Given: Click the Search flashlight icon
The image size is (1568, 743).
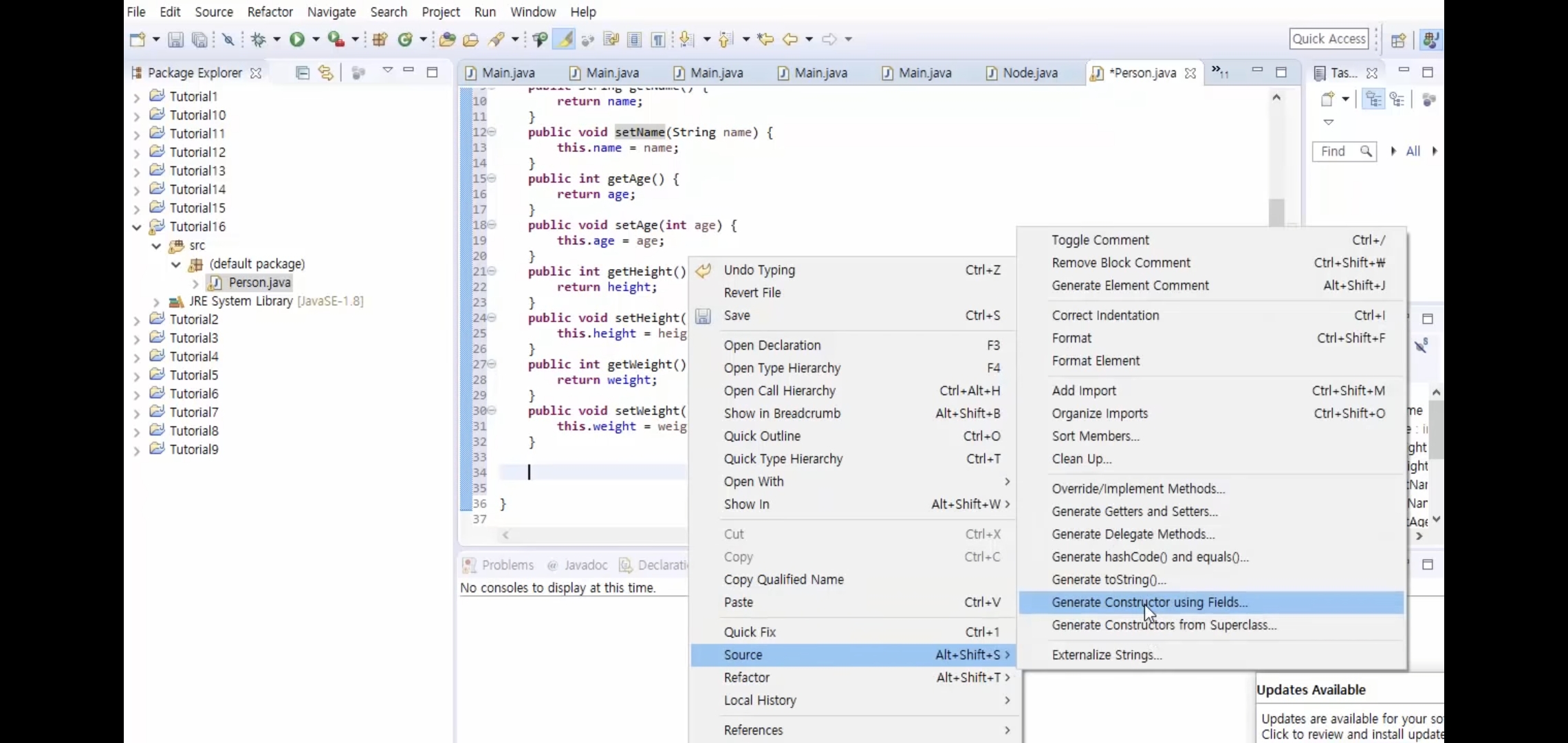Looking at the screenshot, I should pos(497,39).
